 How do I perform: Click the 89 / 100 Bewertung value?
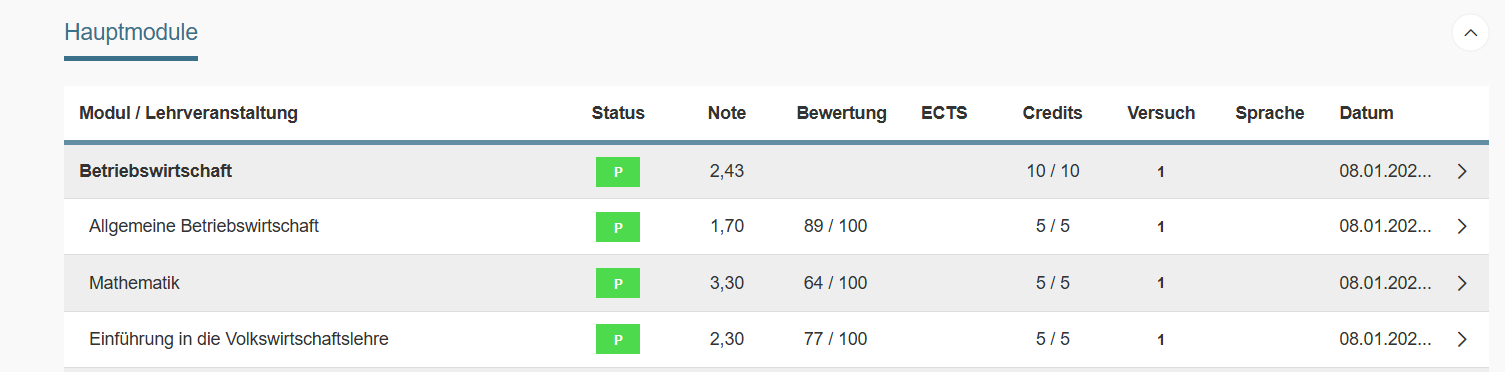(835, 226)
